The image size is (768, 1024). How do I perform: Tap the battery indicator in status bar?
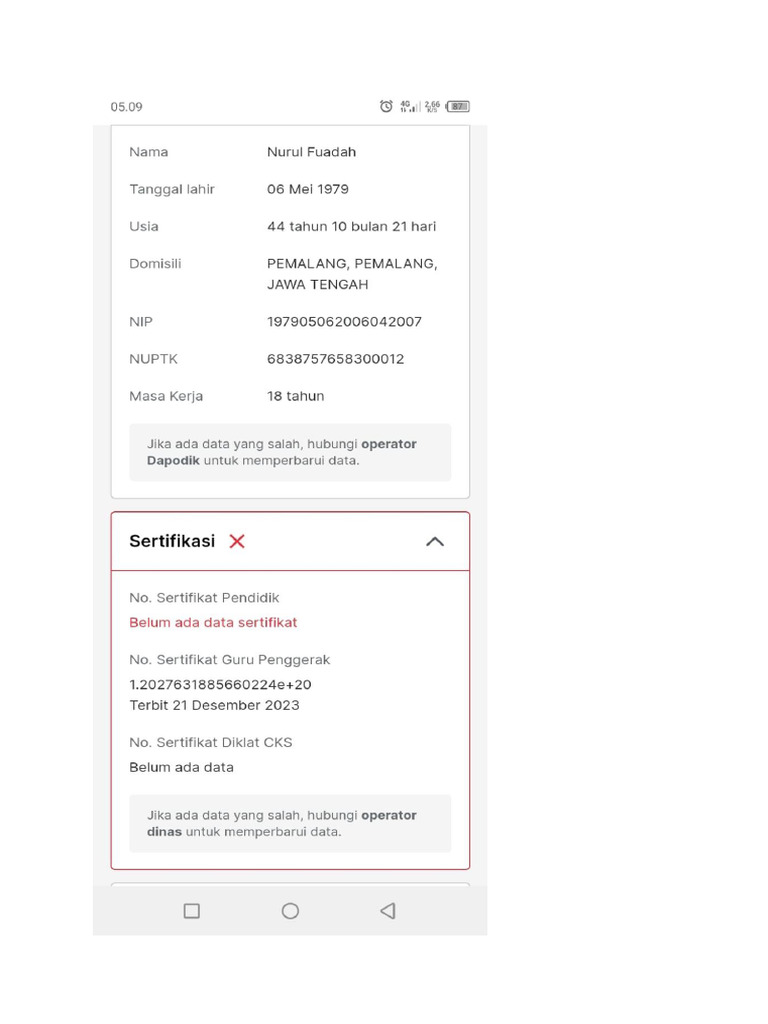pos(458,106)
